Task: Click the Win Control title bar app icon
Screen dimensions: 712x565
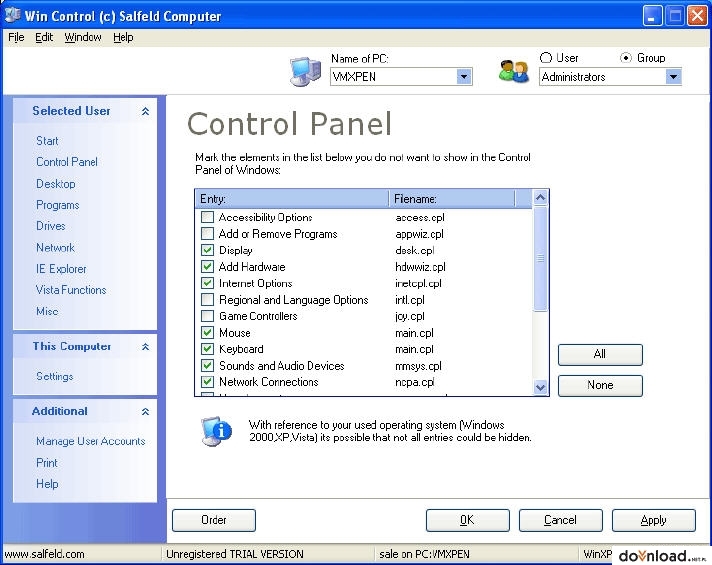Action: (12, 15)
